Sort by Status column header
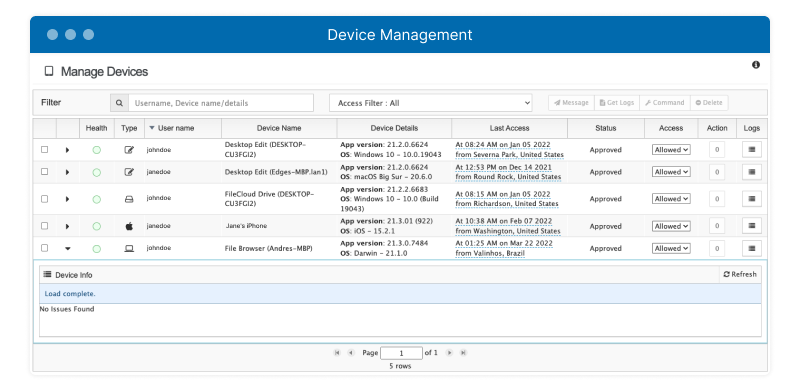This screenshot has width=800, height=392. click(606, 128)
